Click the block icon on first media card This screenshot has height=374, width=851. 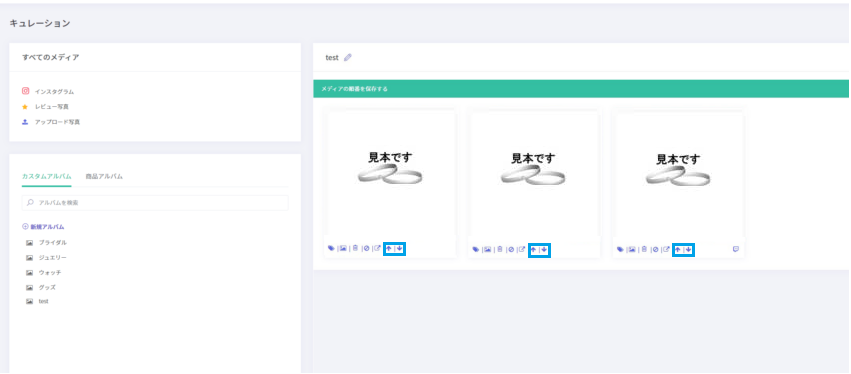click(366, 249)
